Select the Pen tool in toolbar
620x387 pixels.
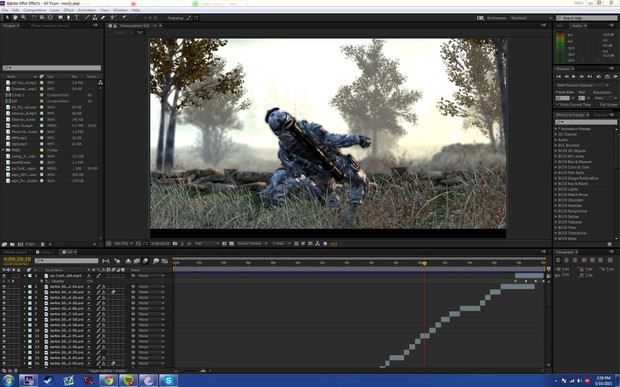68,18
